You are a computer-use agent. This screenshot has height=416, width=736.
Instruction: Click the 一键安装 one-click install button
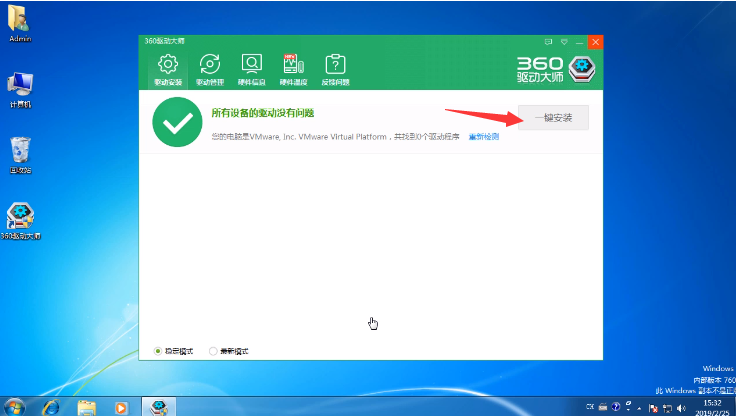click(x=553, y=117)
